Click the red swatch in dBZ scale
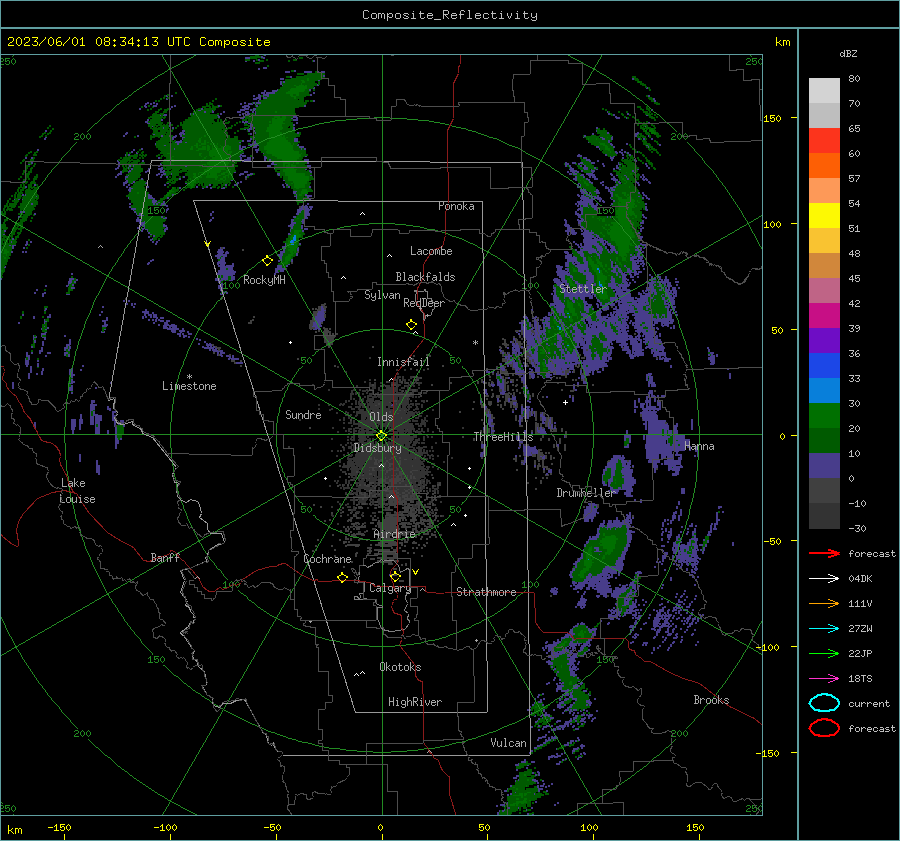This screenshot has width=900, height=841. click(x=824, y=141)
